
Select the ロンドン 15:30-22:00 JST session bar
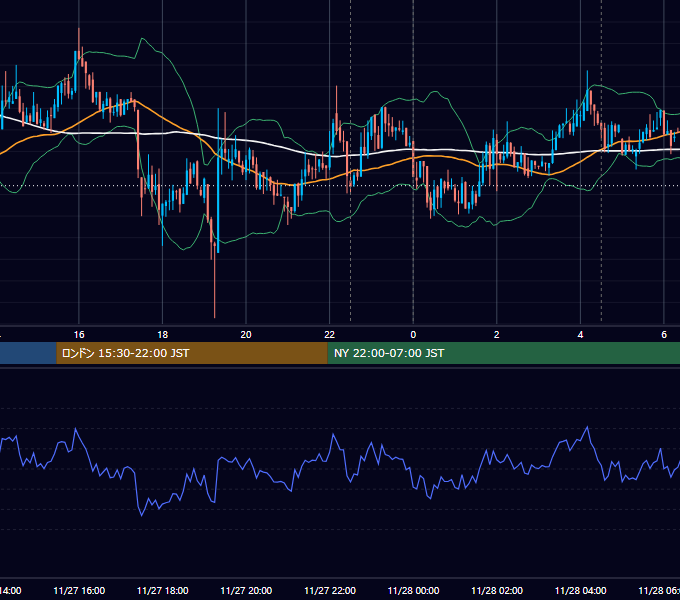tap(192, 353)
